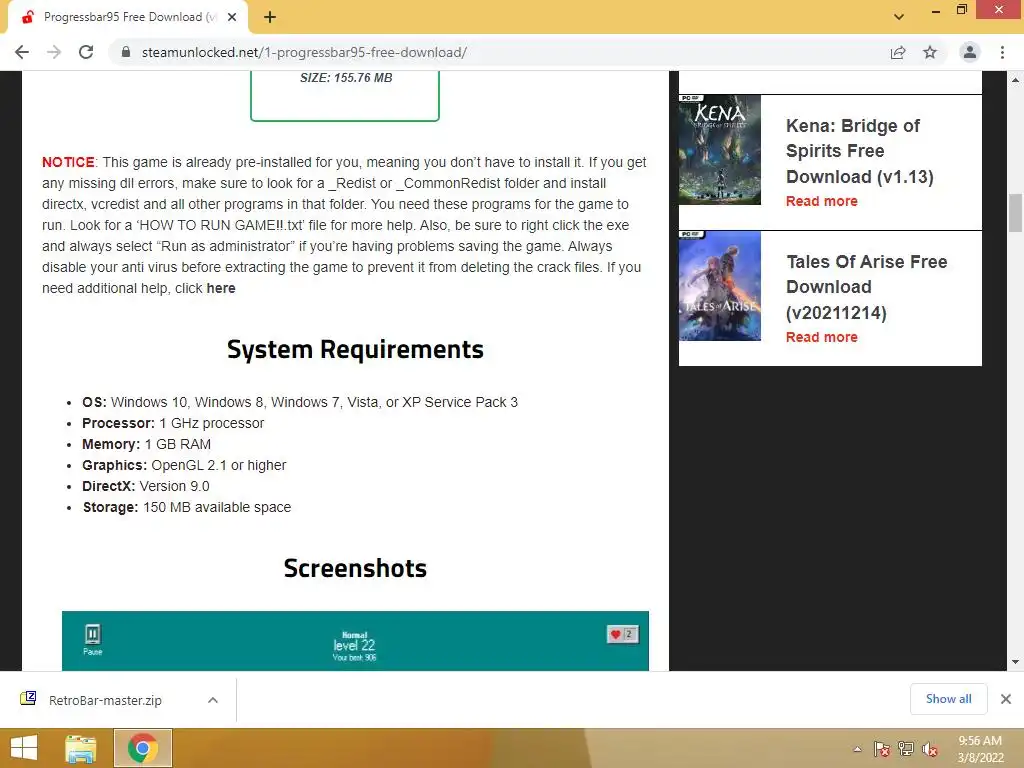Click Chrome icon in taskbar
This screenshot has width=1024, height=768.
pos(143,748)
